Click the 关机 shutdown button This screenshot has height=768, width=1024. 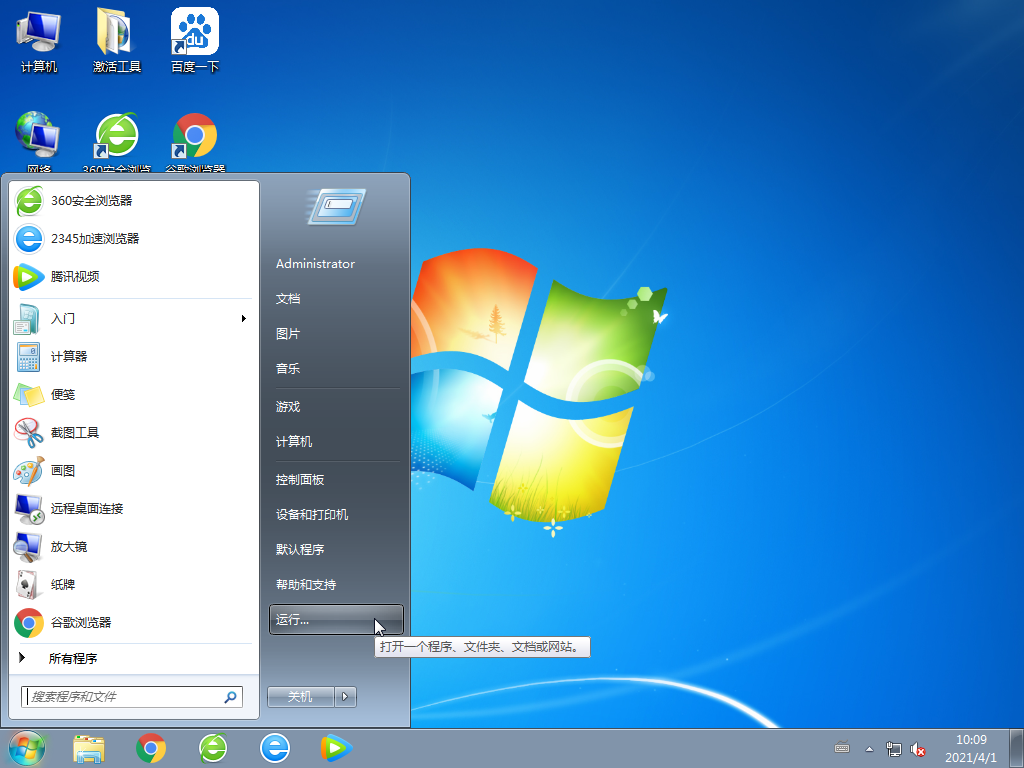point(300,696)
